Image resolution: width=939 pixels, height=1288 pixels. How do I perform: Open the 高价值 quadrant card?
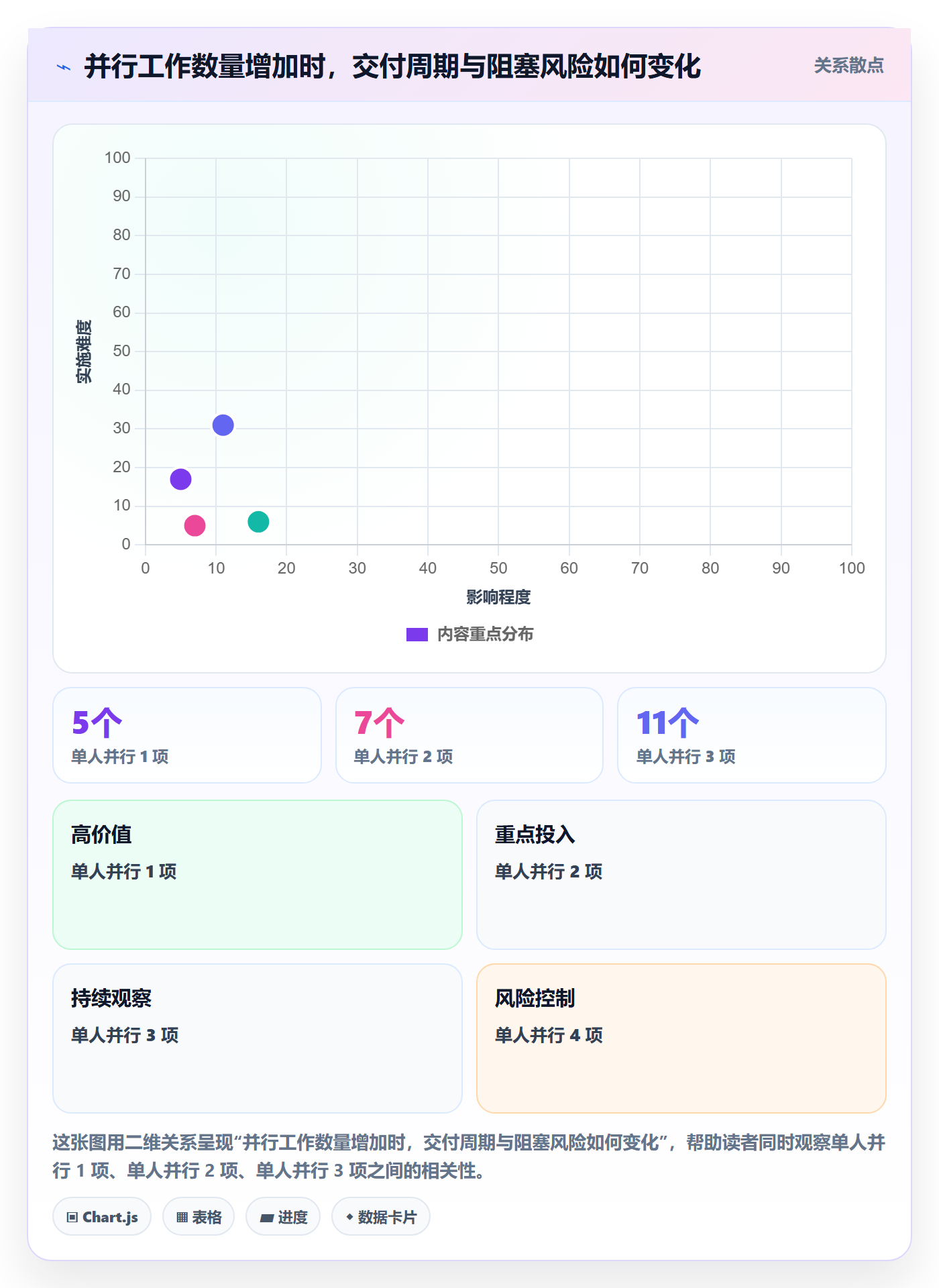coord(258,875)
